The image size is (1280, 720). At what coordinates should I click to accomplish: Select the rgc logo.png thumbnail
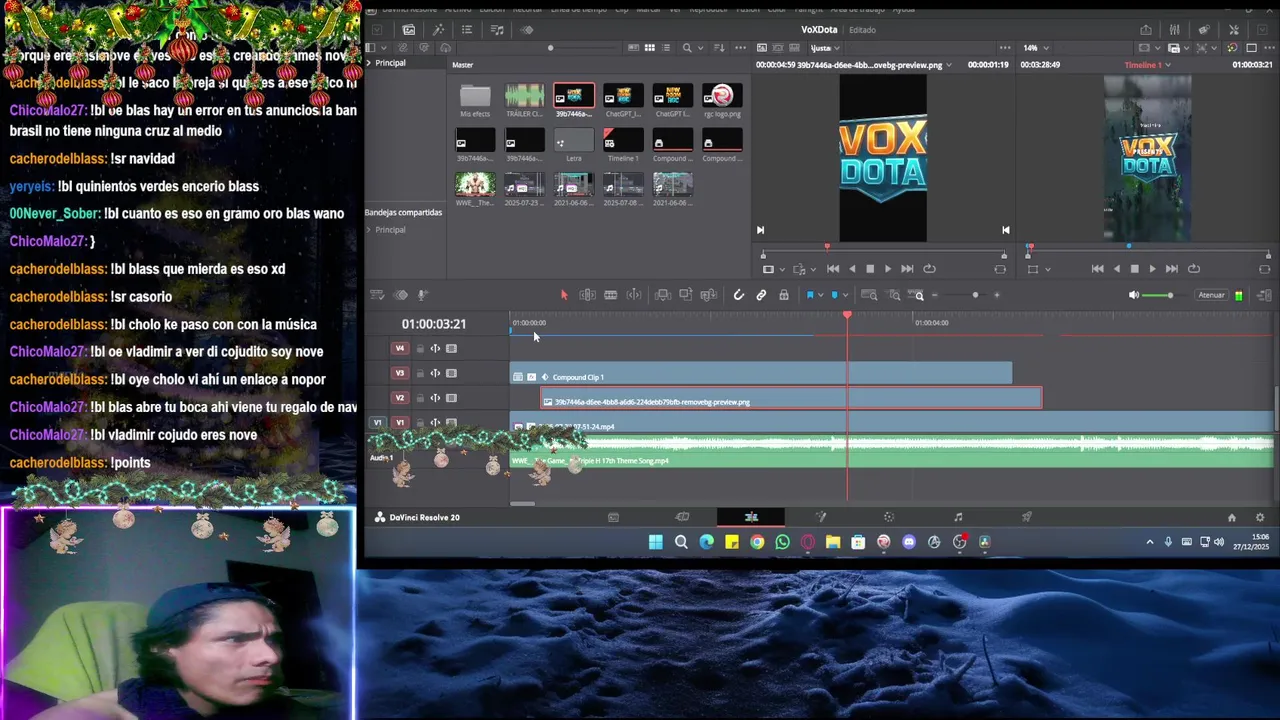point(722,96)
